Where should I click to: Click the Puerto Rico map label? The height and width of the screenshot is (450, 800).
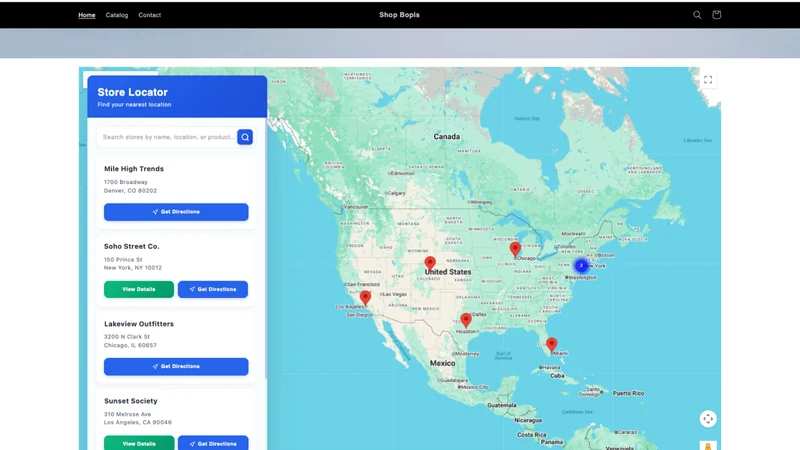click(628, 393)
